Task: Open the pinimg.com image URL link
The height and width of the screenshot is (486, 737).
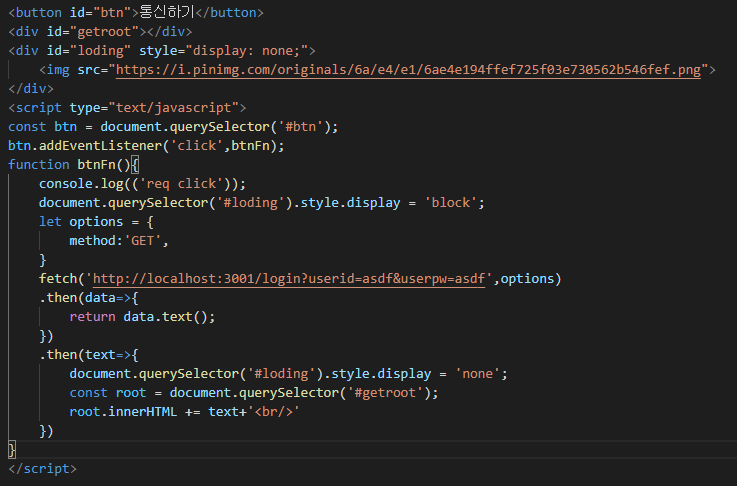Action: 408,70
